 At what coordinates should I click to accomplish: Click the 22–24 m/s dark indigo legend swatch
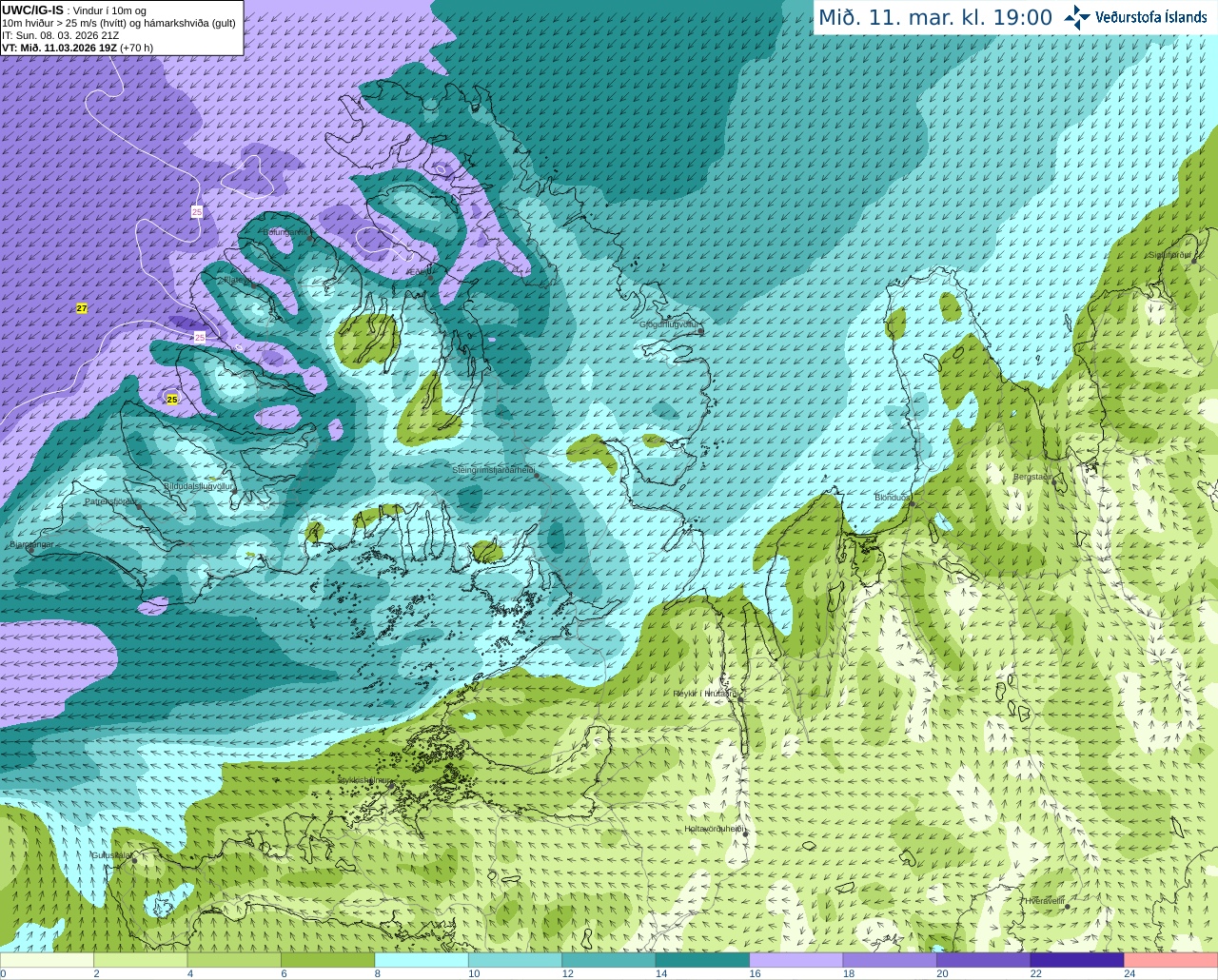(x=1076, y=960)
